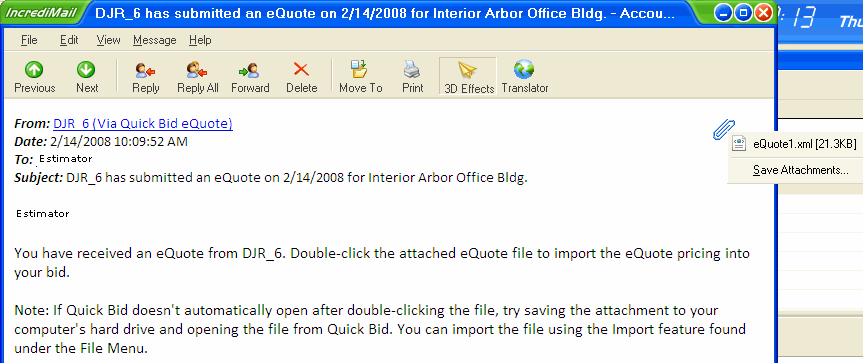
Task: Go to the Previous message
Action: [35, 77]
